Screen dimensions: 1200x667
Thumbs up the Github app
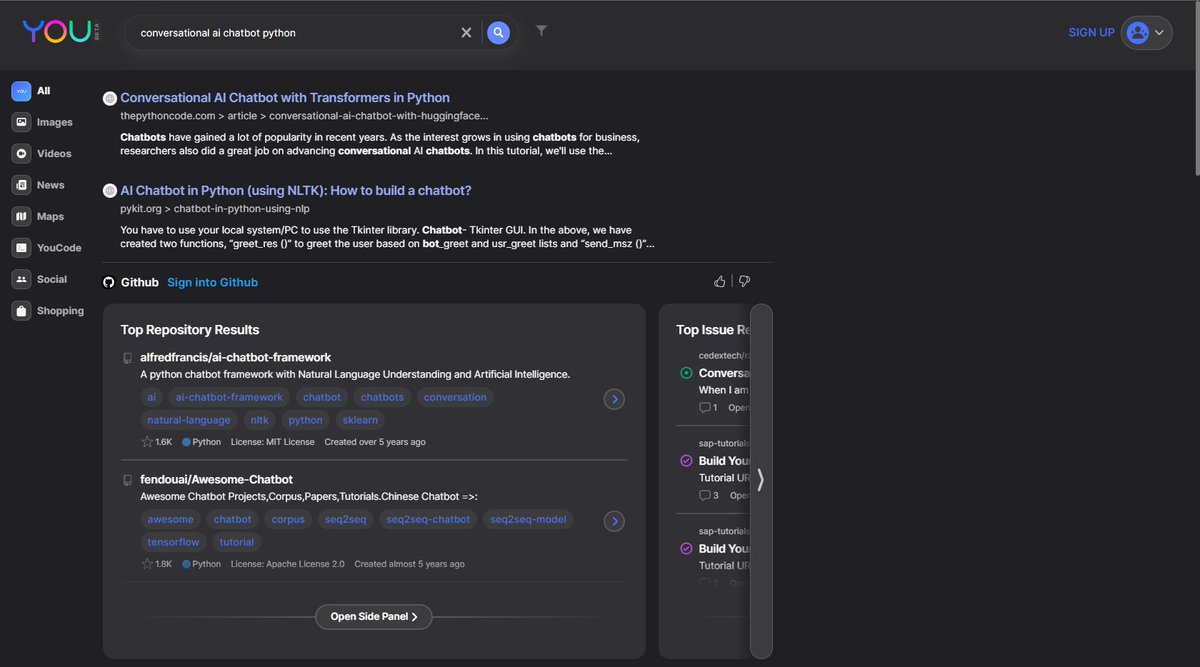[x=720, y=282]
